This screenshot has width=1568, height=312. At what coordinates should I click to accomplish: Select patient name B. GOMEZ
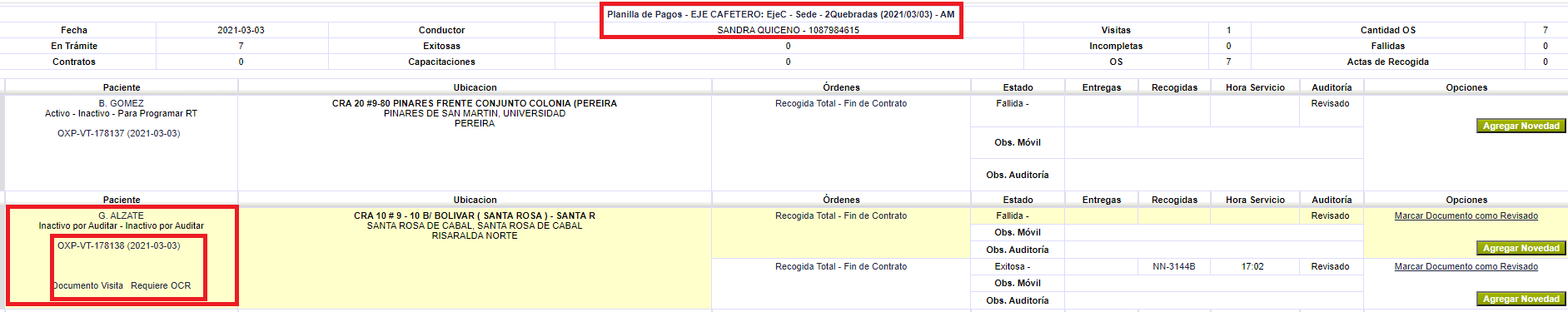click(x=121, y=103)
